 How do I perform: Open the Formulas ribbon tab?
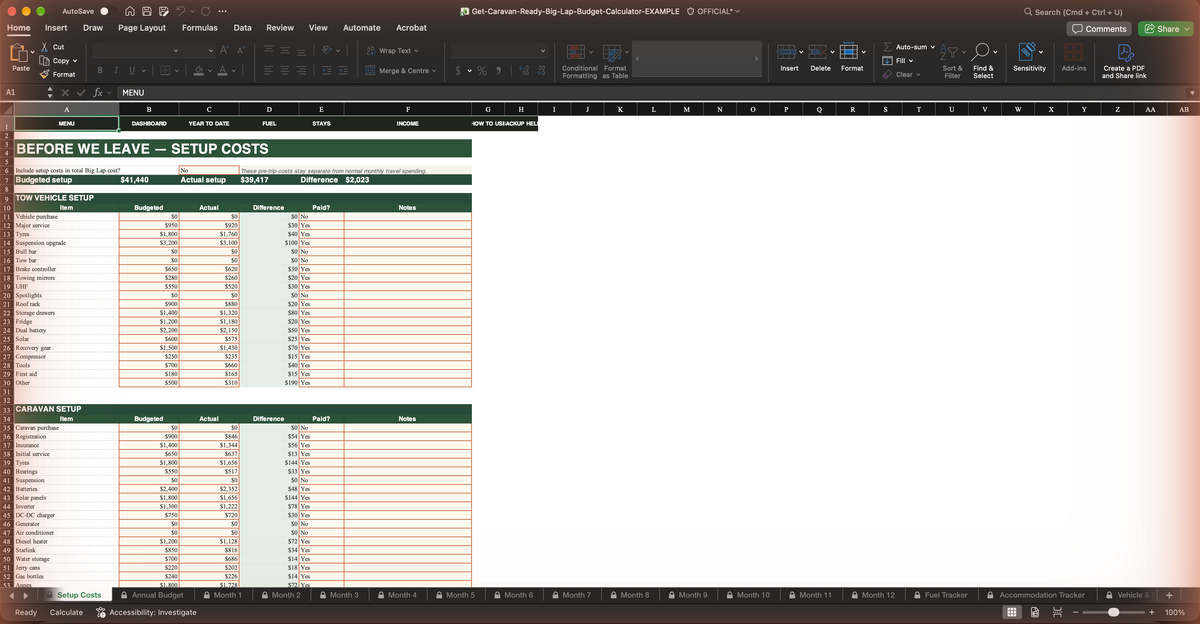pyautogui.click(x=200, y=28)
